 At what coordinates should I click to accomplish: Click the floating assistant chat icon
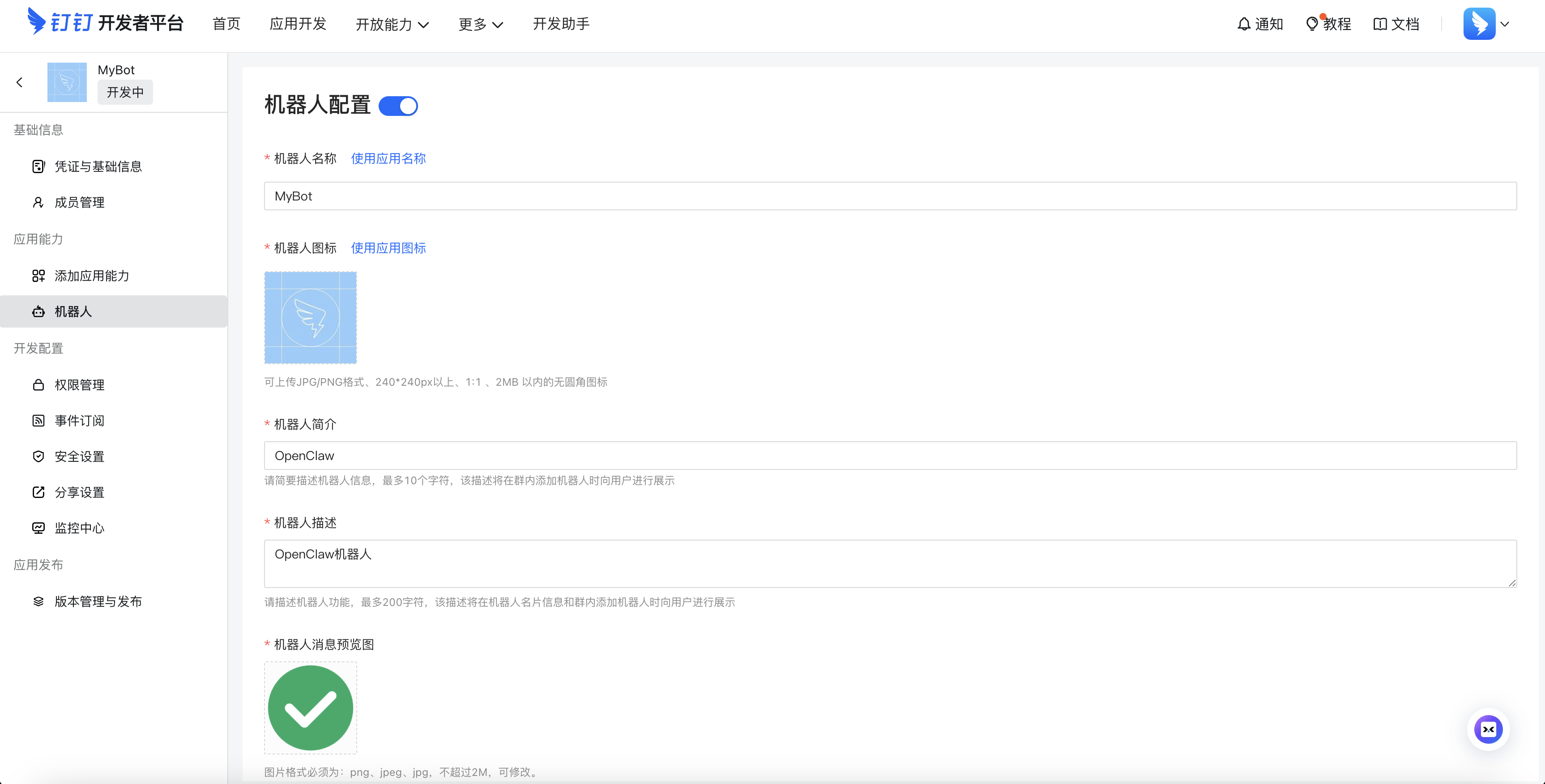pos(1488,729)
